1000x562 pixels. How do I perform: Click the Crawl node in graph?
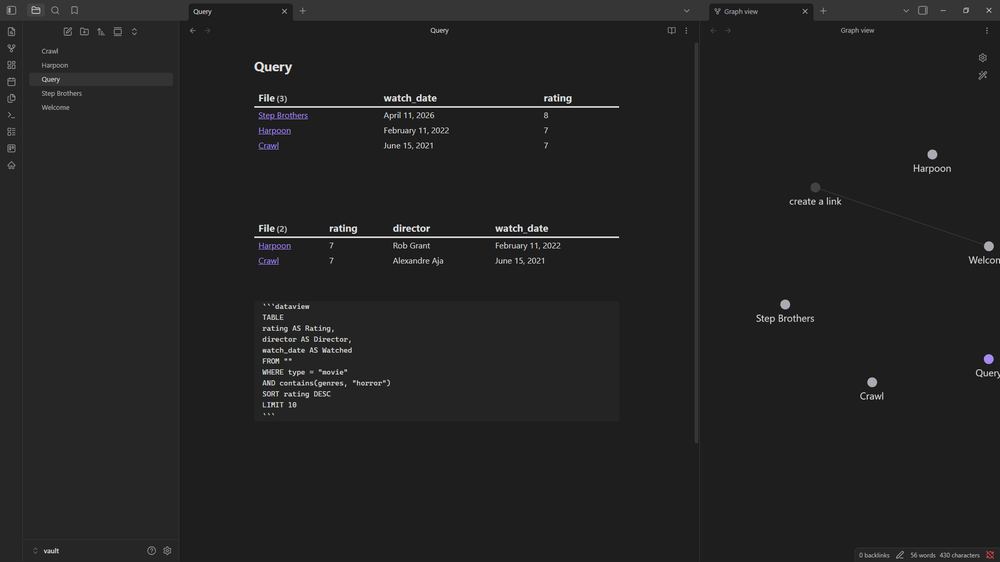pyautogui.click(x=872, y=382)
